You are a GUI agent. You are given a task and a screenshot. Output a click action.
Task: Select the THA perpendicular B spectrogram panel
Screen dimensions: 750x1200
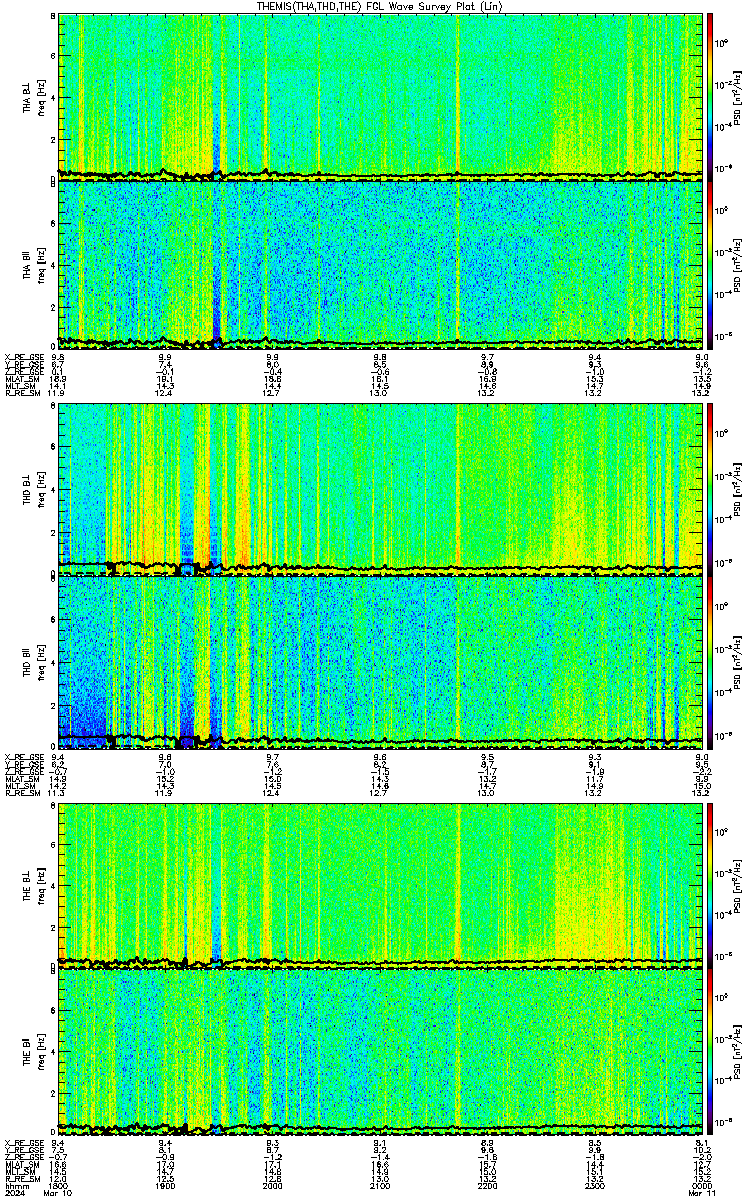coord(380,95)
